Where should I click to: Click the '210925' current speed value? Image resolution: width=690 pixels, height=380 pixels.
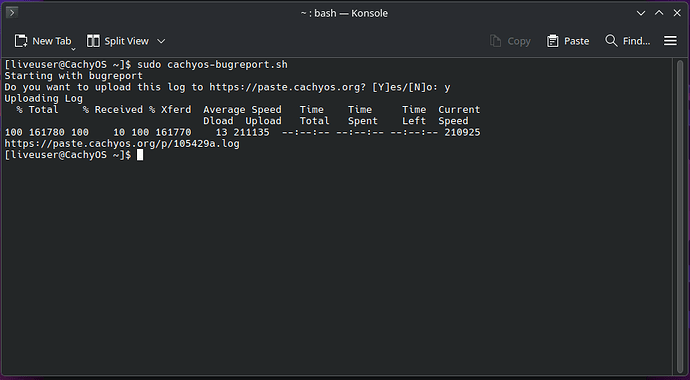pyautogui.click(x=462, y=132)
